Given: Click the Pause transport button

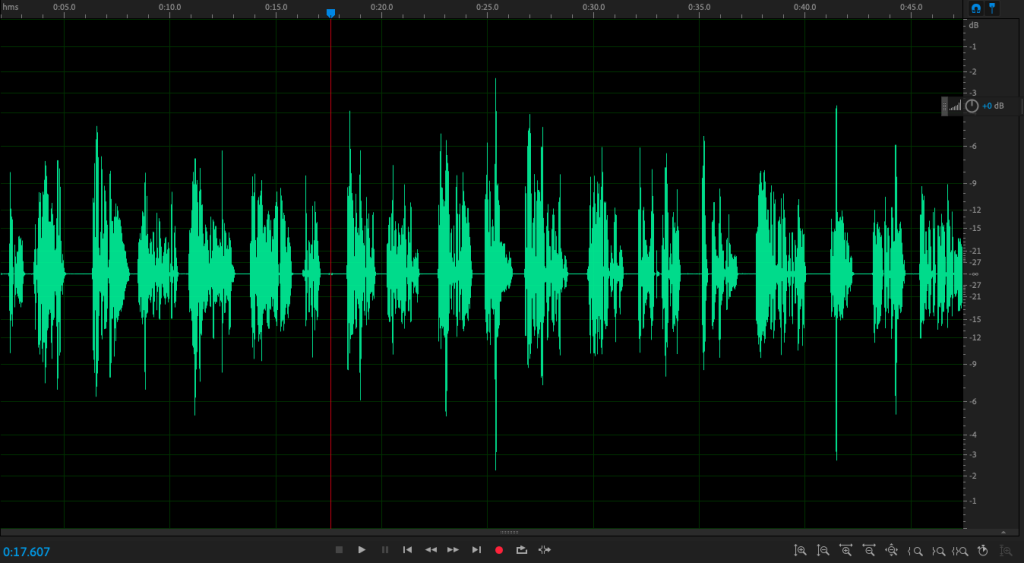Looking at the screenshot, I should tap(385, 550).
